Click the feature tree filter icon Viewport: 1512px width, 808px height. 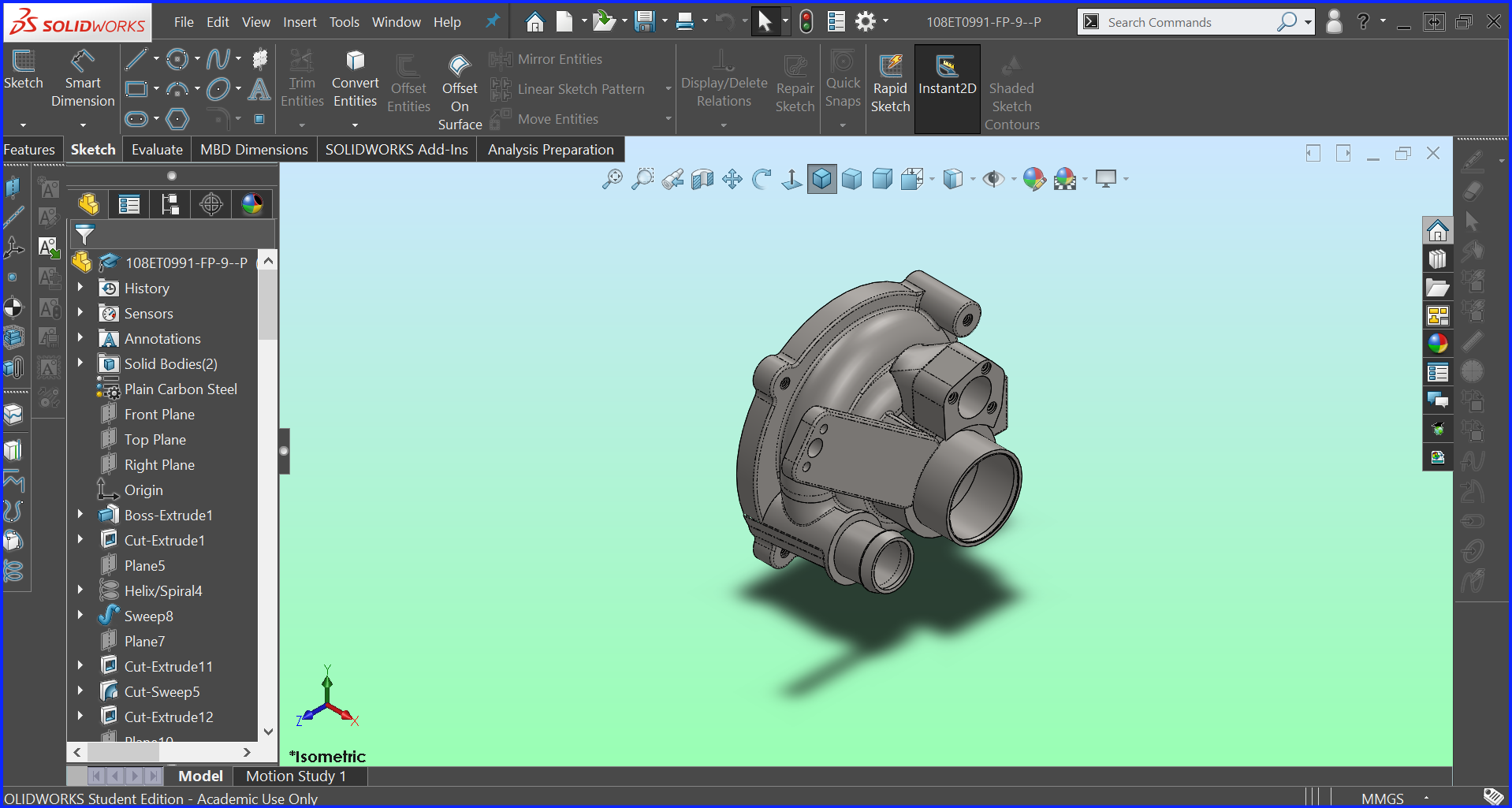(x=84, y=234)
